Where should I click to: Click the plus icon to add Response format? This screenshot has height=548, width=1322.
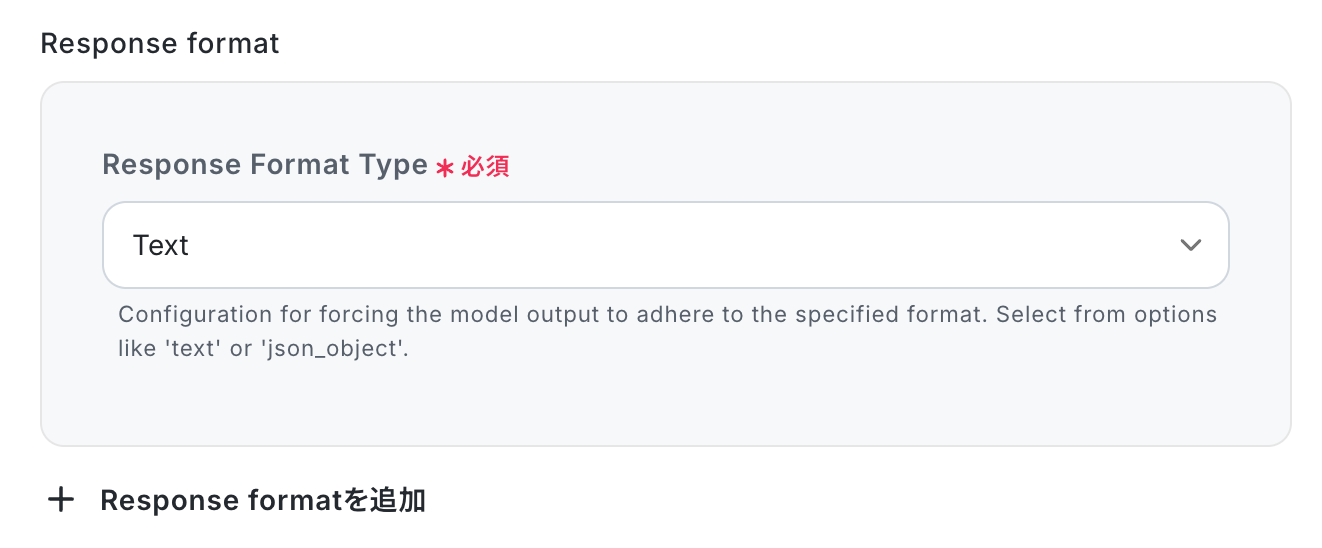62,500
